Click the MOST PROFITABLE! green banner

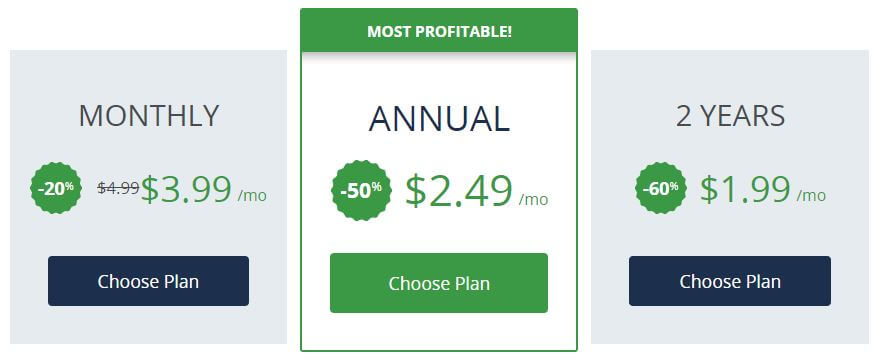click(x=439, y=31)
